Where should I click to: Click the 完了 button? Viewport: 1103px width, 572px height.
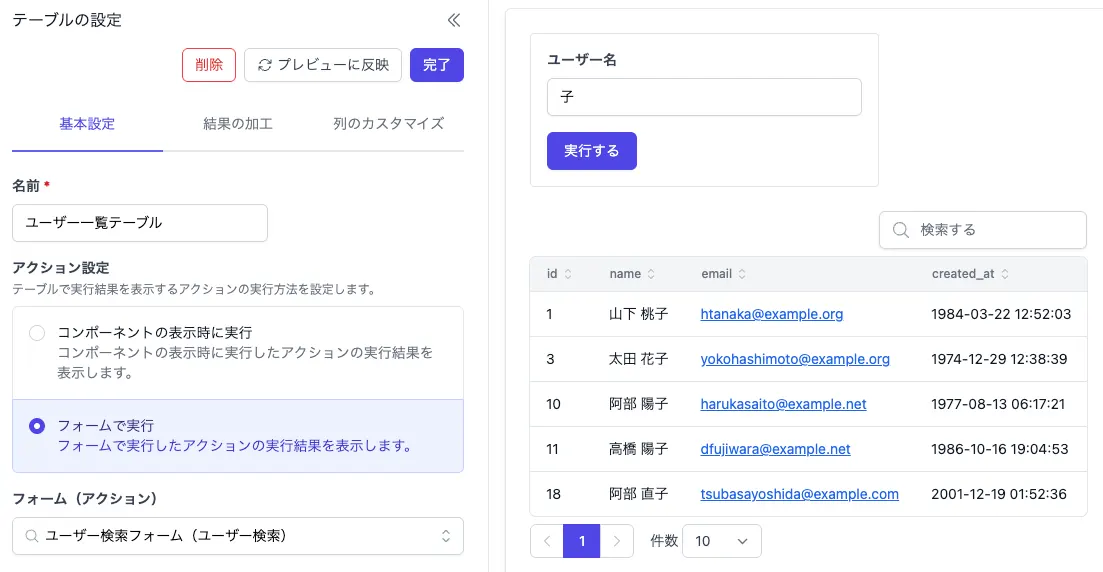coord(437,65)
